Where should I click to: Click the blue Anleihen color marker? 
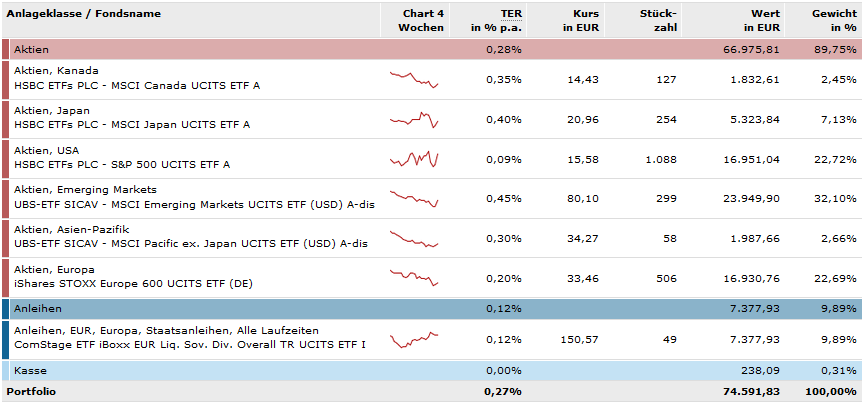coord(5,309)
